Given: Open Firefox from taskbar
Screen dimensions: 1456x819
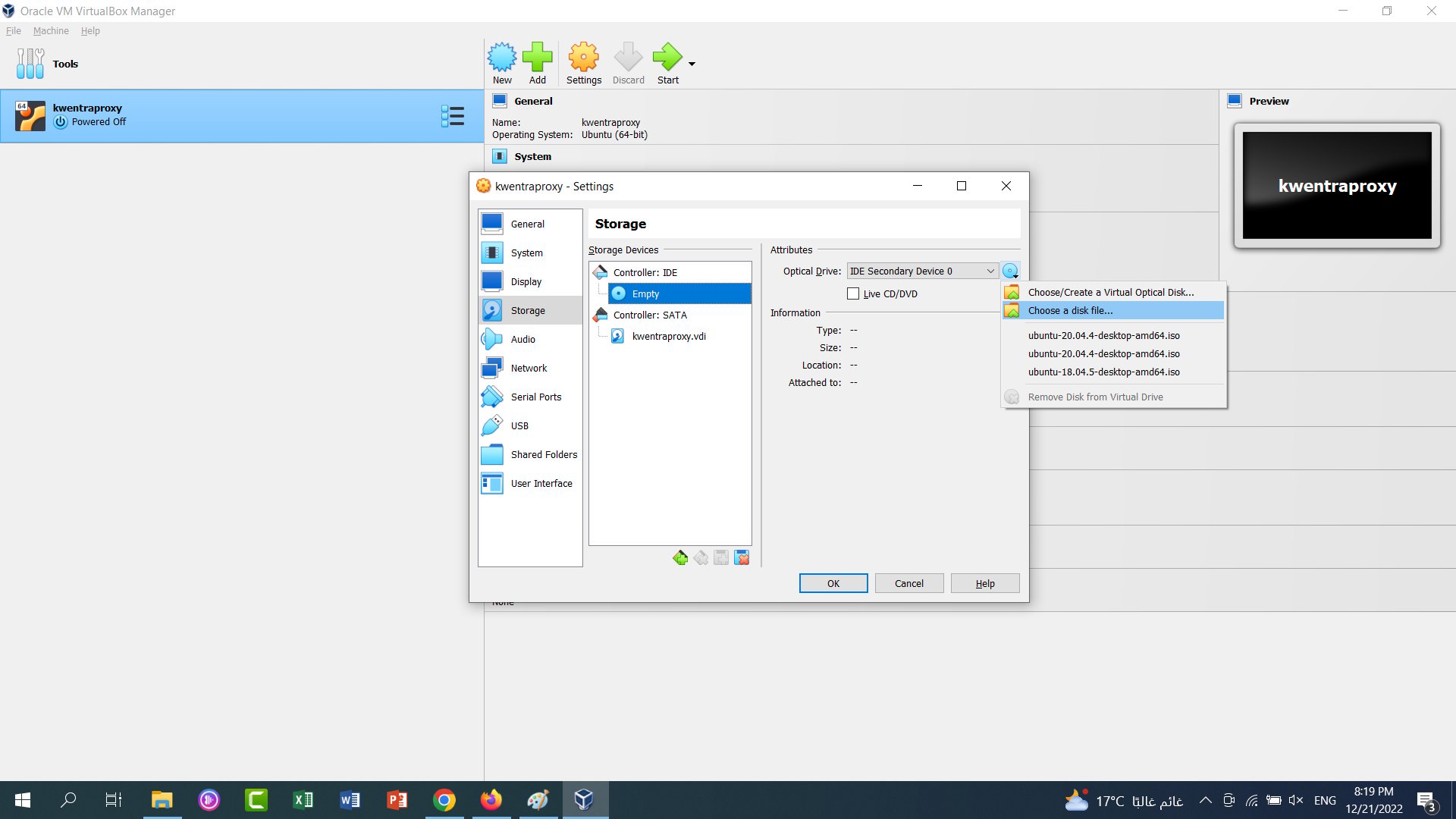Looking at the screenshot, I should point(491,800).
